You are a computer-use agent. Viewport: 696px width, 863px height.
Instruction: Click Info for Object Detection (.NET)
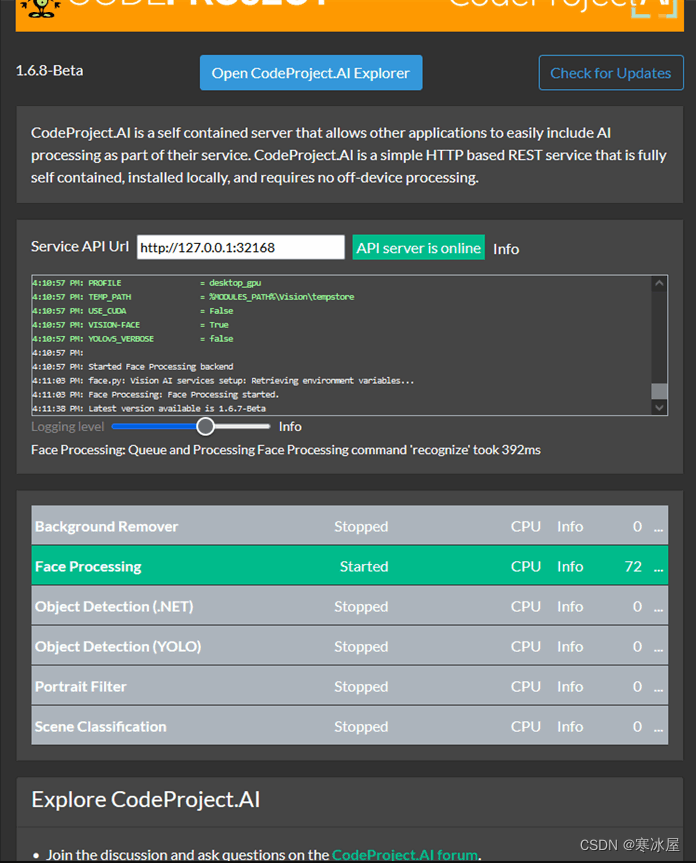tap(570, 607)
